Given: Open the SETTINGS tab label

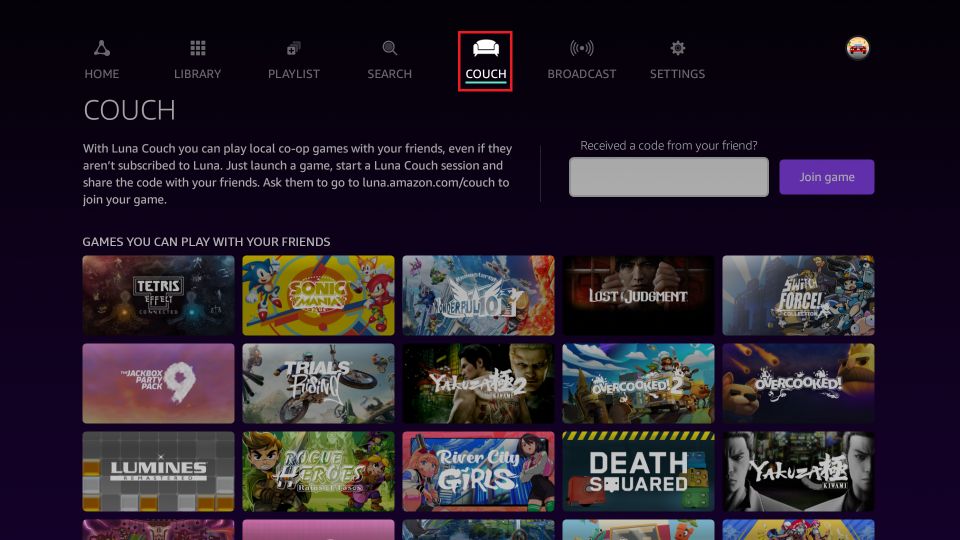Looking at the screenshot, I should point(677,73).
